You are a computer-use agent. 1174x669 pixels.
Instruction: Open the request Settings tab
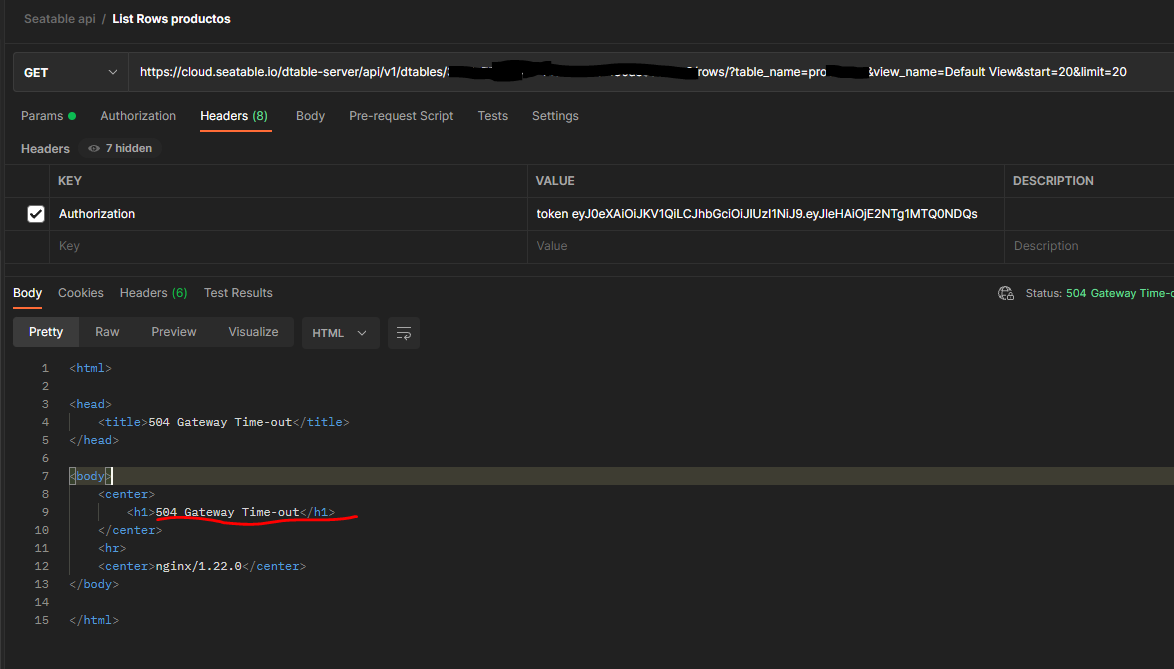click(x=555, y=116)
